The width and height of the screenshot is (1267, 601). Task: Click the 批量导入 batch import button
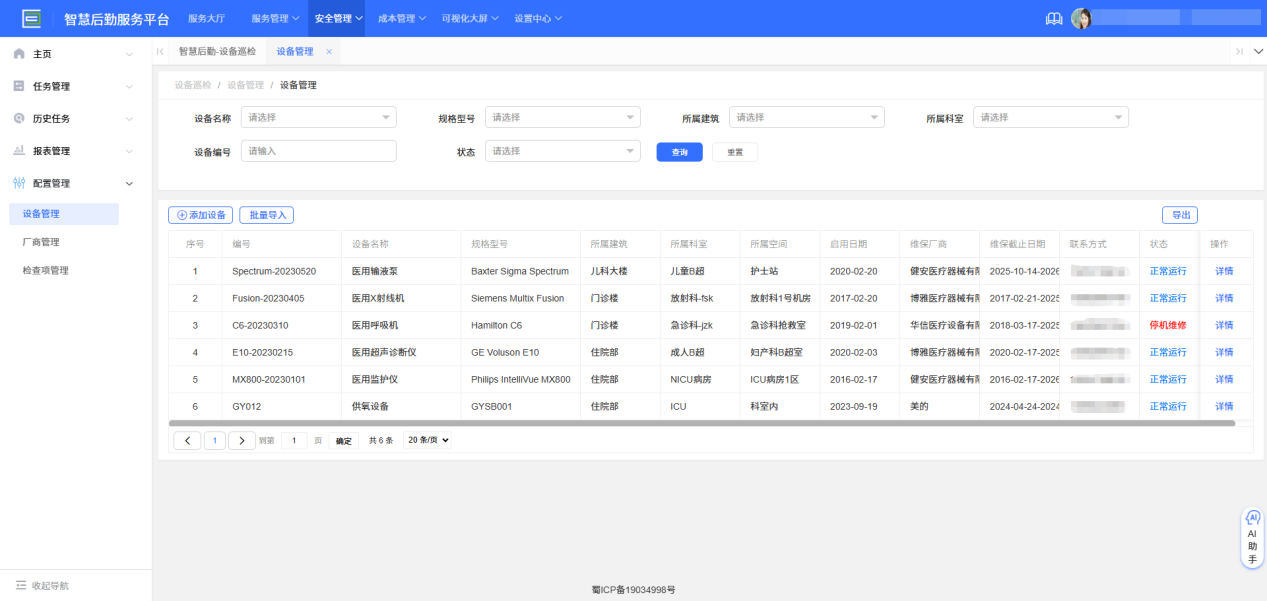tap(266, 214)
